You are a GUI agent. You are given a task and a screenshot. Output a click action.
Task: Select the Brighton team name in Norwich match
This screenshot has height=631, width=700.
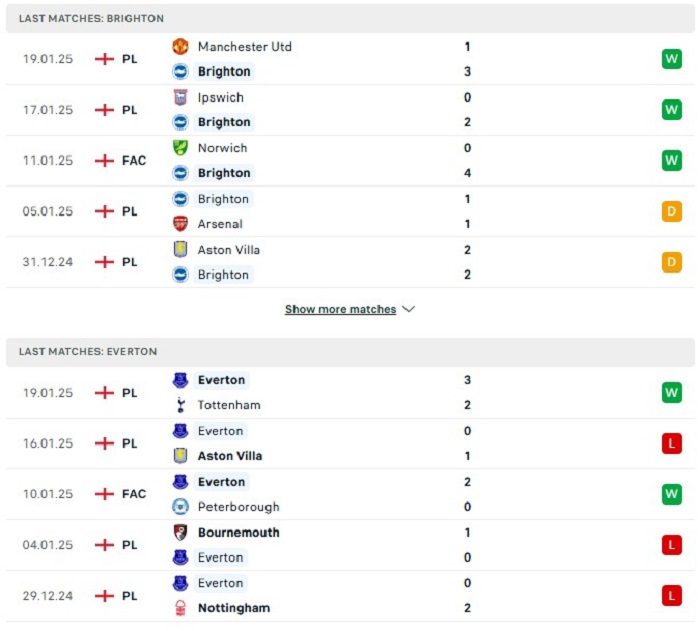coord(224,173)
